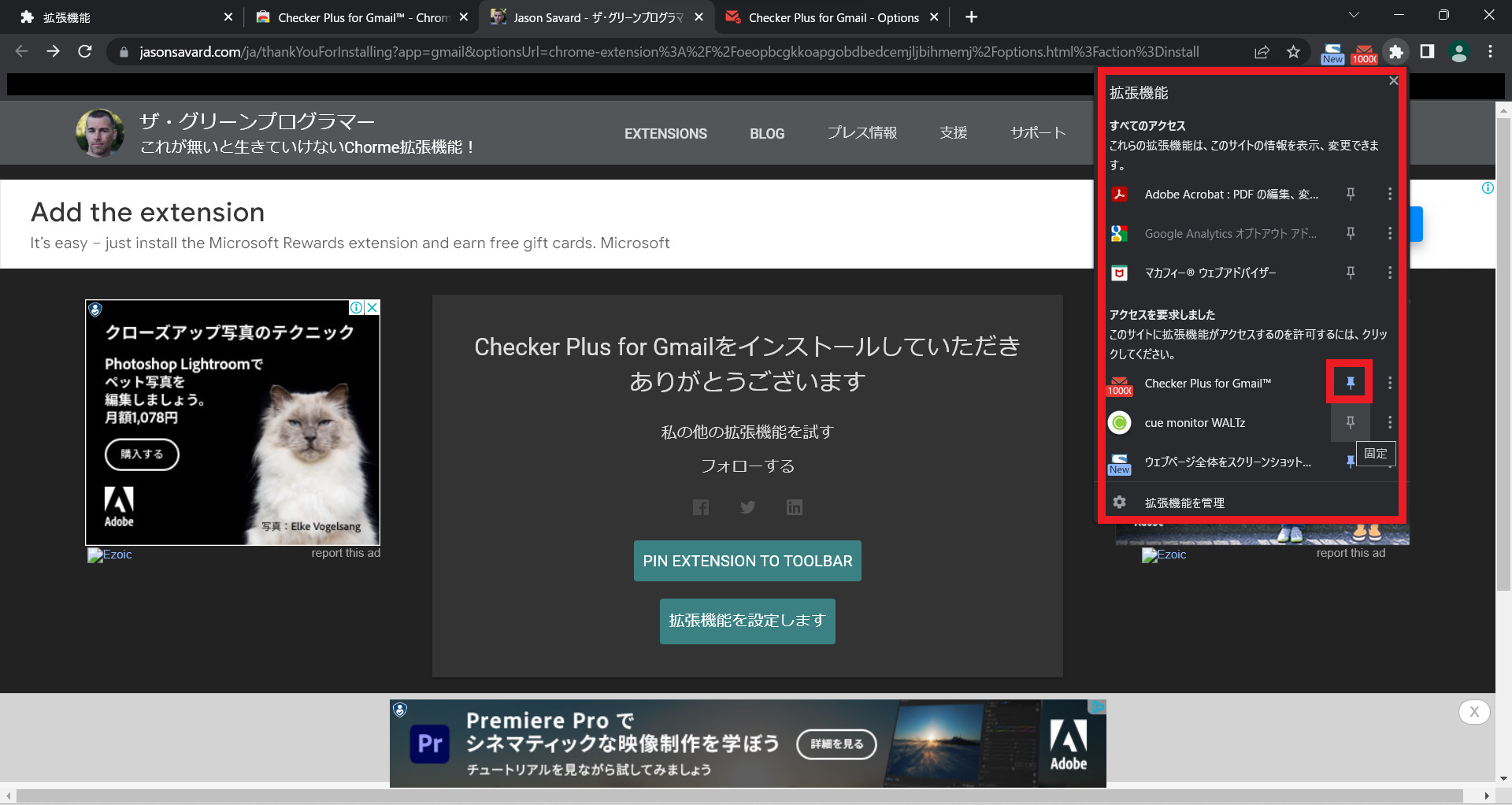Image resolution: width=1512 pixels, height=805 pixels.
Task: Close the Jason Savard tab
Action: 699,17
